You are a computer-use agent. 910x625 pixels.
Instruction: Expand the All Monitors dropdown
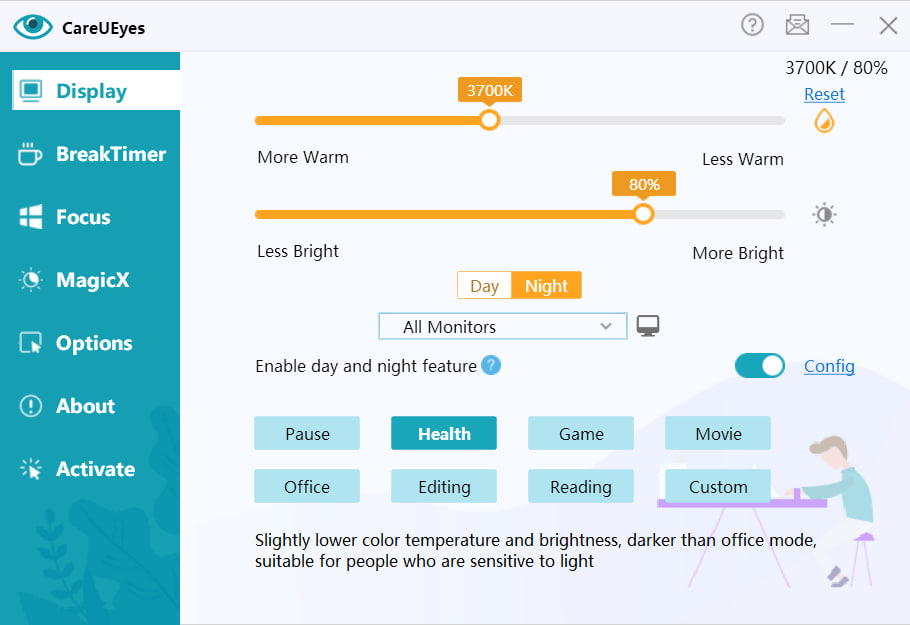pyautogui.click(x=503, y=326)
